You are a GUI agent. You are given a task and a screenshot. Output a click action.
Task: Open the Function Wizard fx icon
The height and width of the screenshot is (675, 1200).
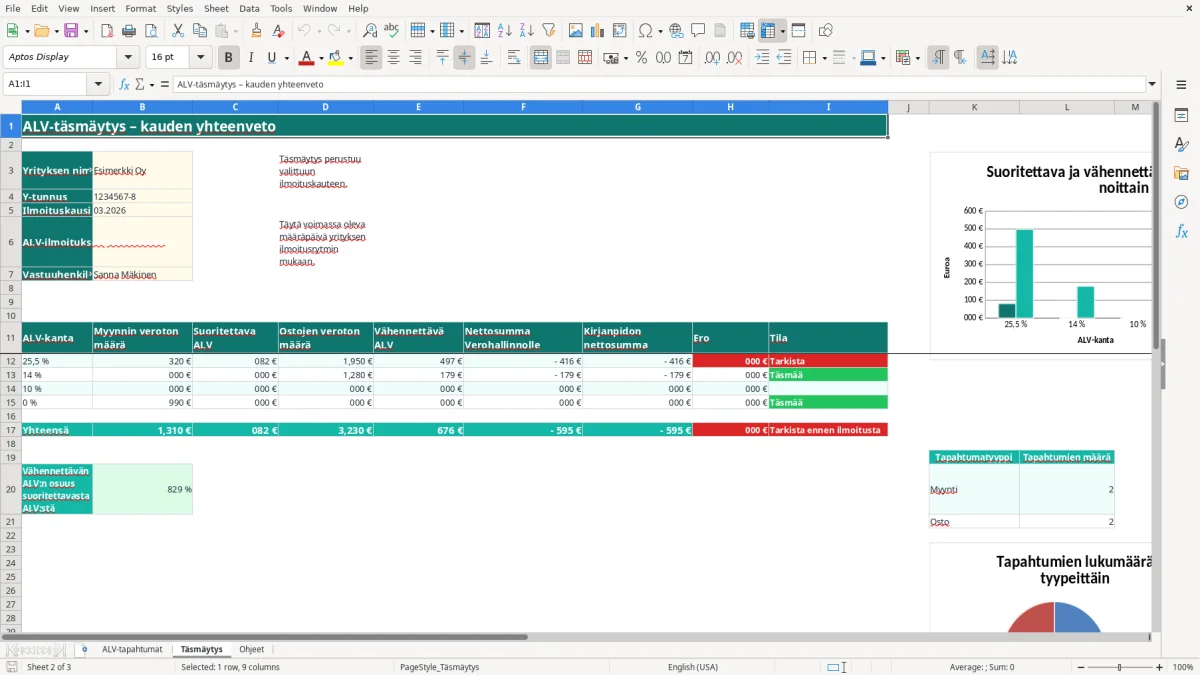click(125, 84)
